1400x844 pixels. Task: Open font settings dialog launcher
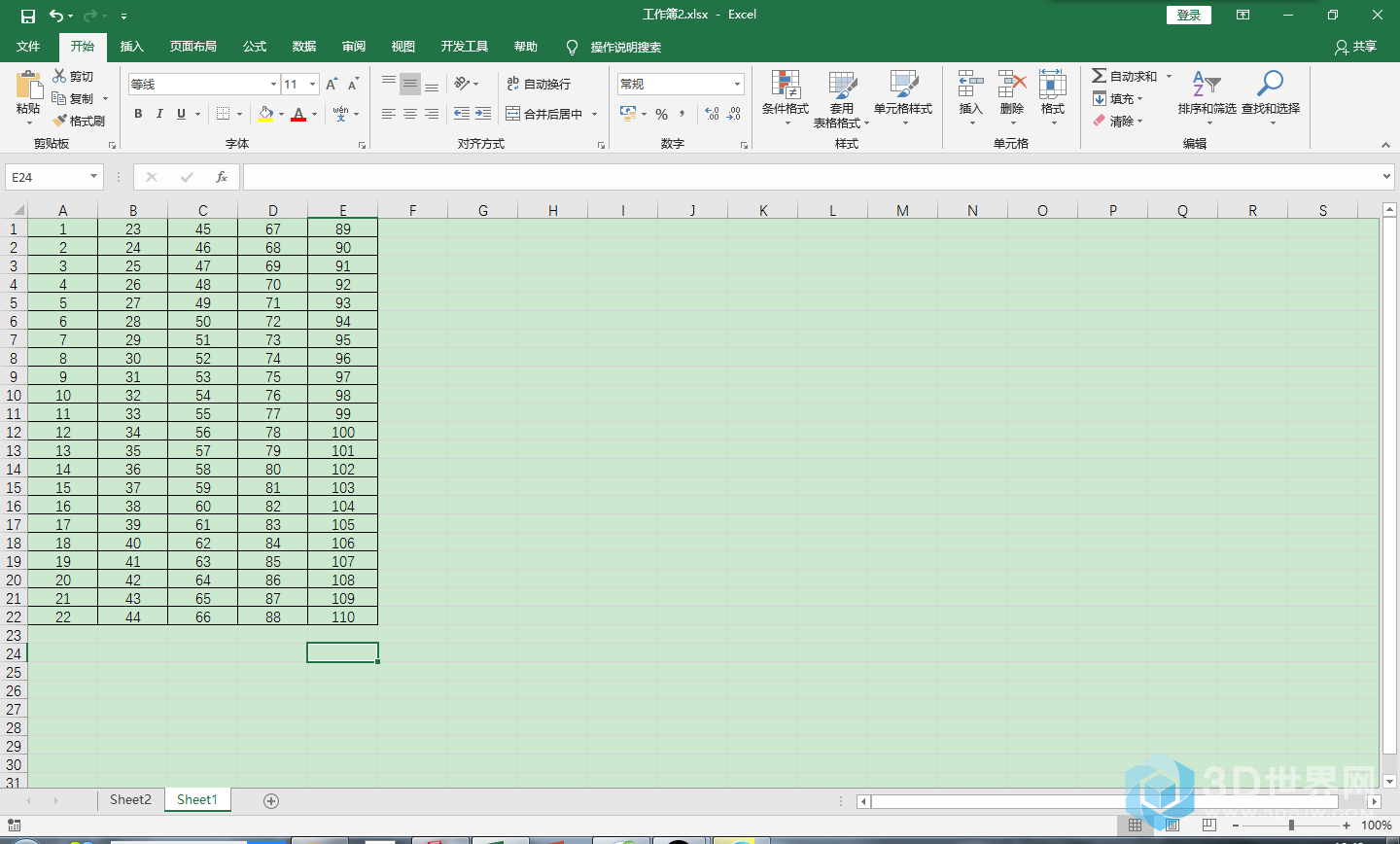pyautogui.click(x=362, y=145)
